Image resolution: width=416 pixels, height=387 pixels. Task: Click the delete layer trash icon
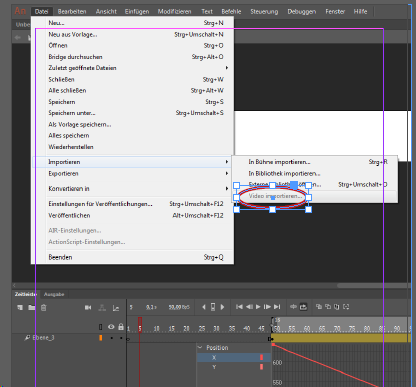coord(44,307)
